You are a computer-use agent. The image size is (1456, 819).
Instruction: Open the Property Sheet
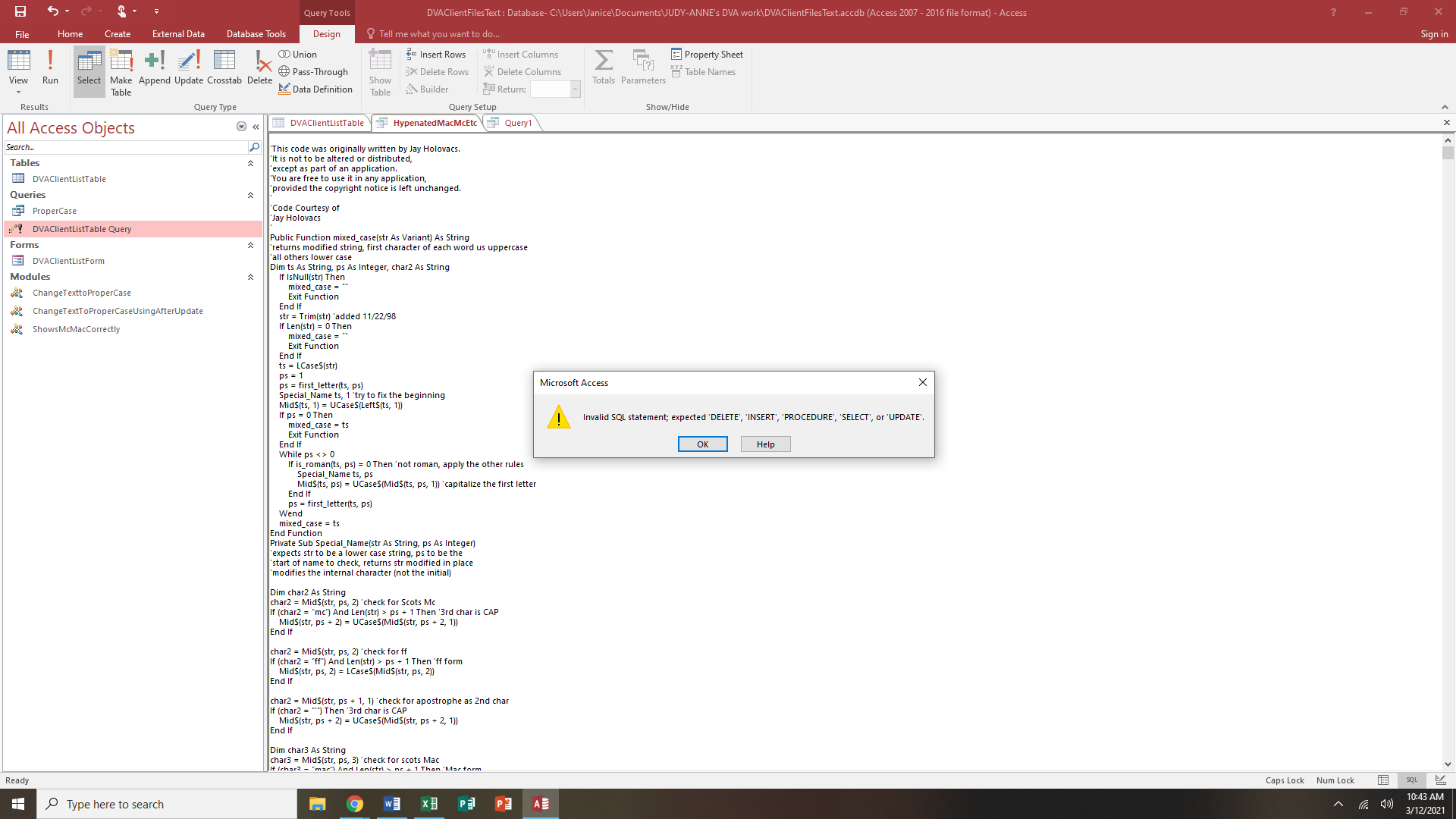707,55
